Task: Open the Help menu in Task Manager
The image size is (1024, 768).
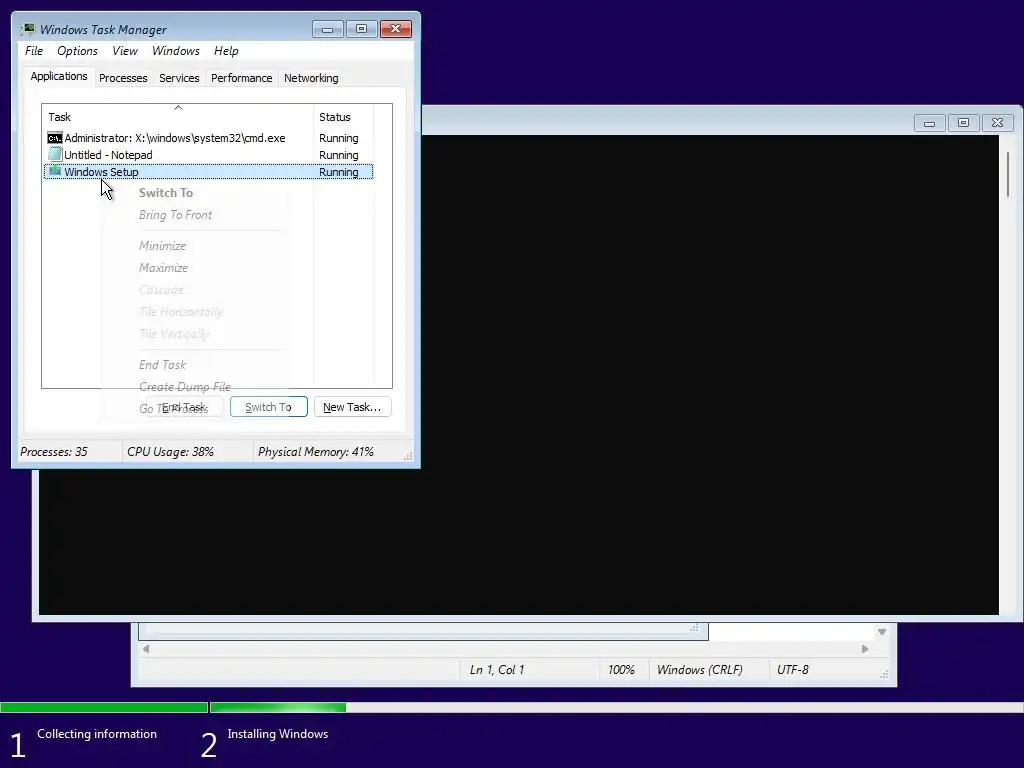Action: tap(226, 51)
